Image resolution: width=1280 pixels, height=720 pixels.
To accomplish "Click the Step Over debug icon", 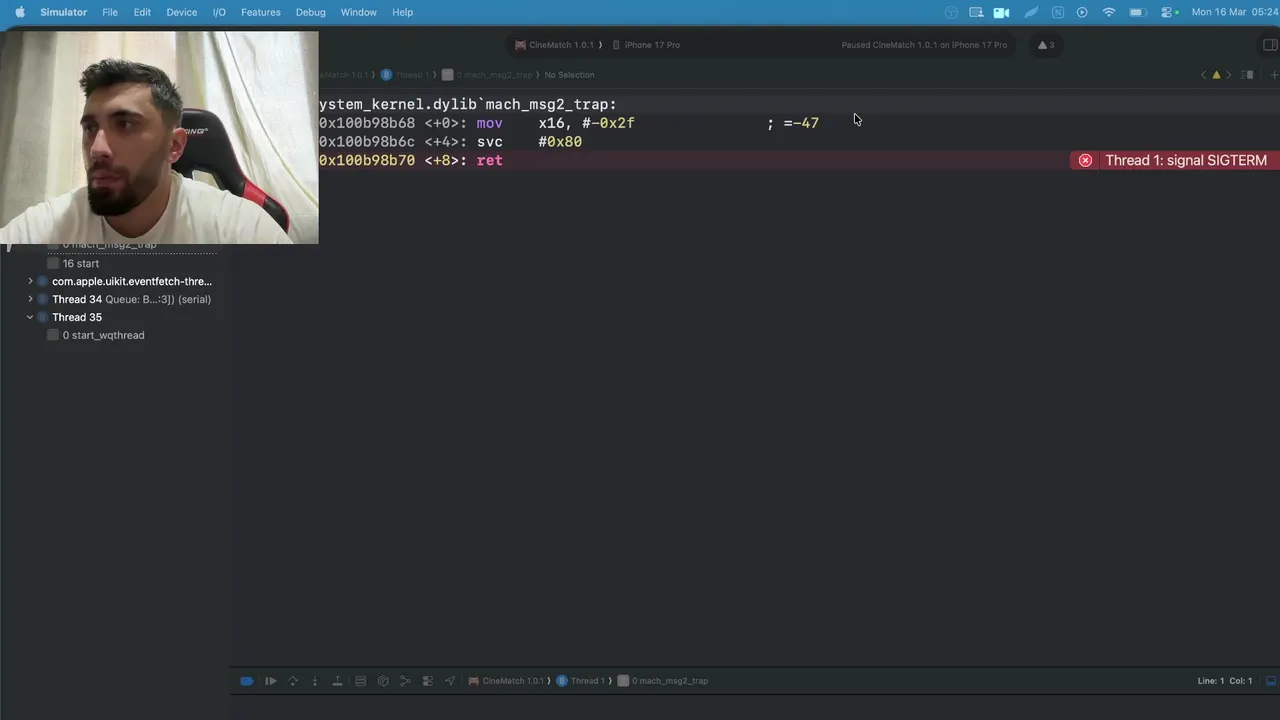I will (293, 681).
